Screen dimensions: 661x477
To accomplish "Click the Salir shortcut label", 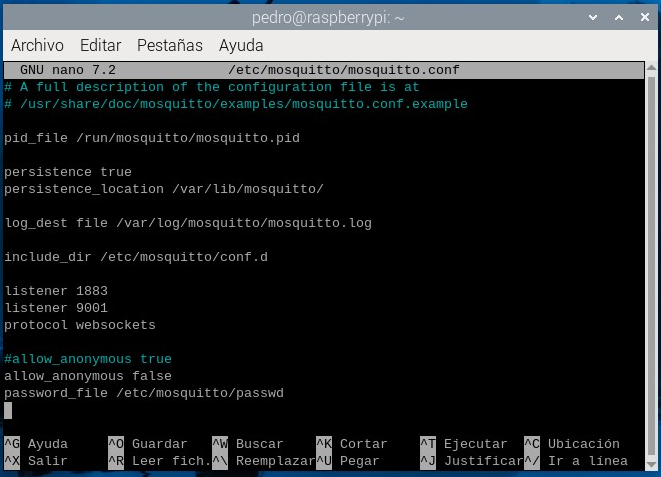I will pos(48,461).
